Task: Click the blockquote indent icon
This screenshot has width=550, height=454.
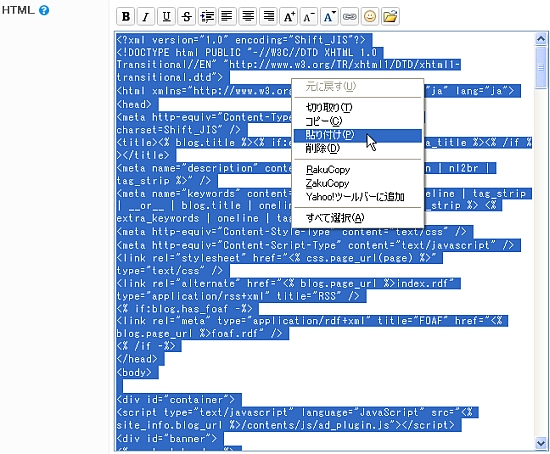Action: point(207,16)
